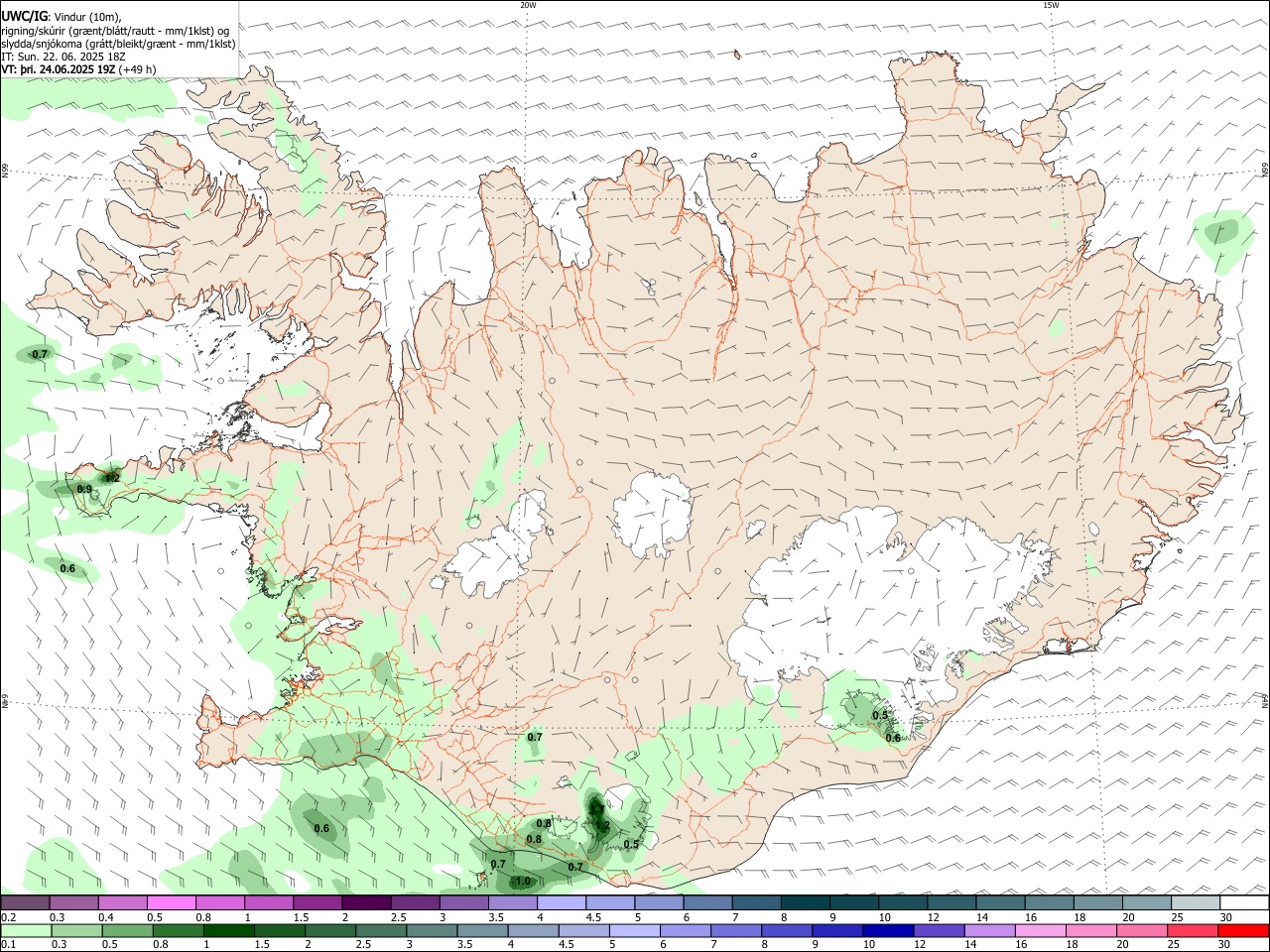Click the white swatch ending the upper legend
The width and height of the screenshot is (1270, 952).
coord(1242,903)
